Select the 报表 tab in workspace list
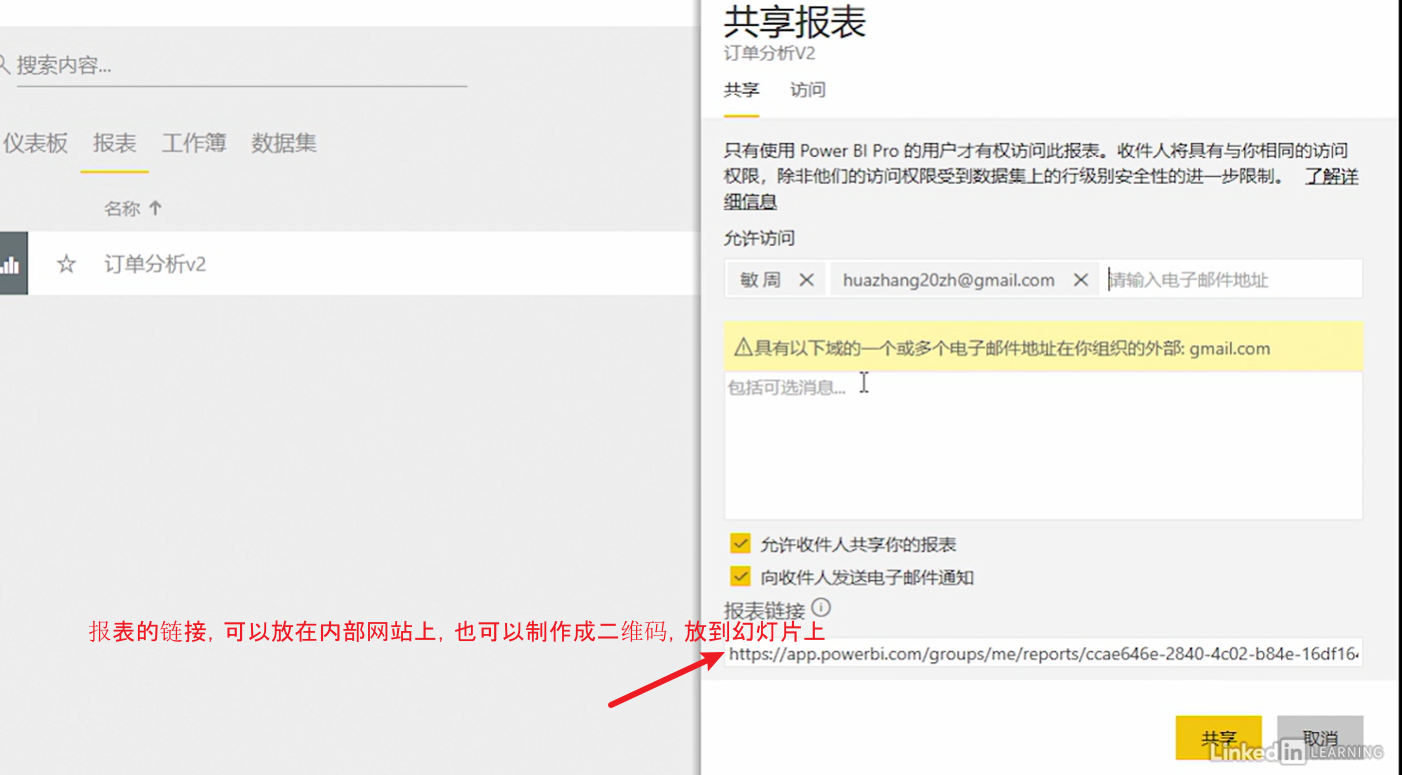The height and width of the screenshot is (775, 1402). [x=114, y=143]
